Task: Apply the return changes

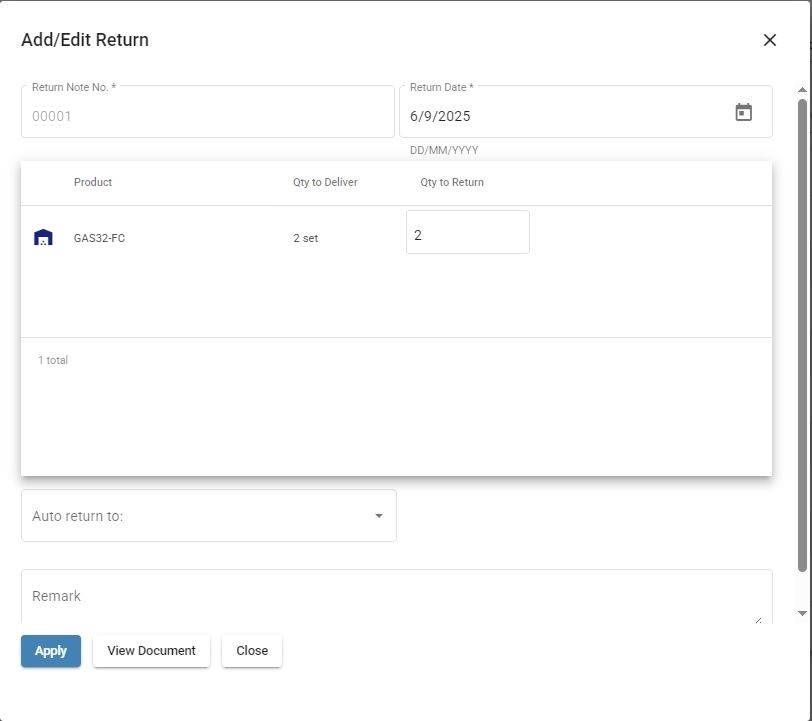Action: 51,651
